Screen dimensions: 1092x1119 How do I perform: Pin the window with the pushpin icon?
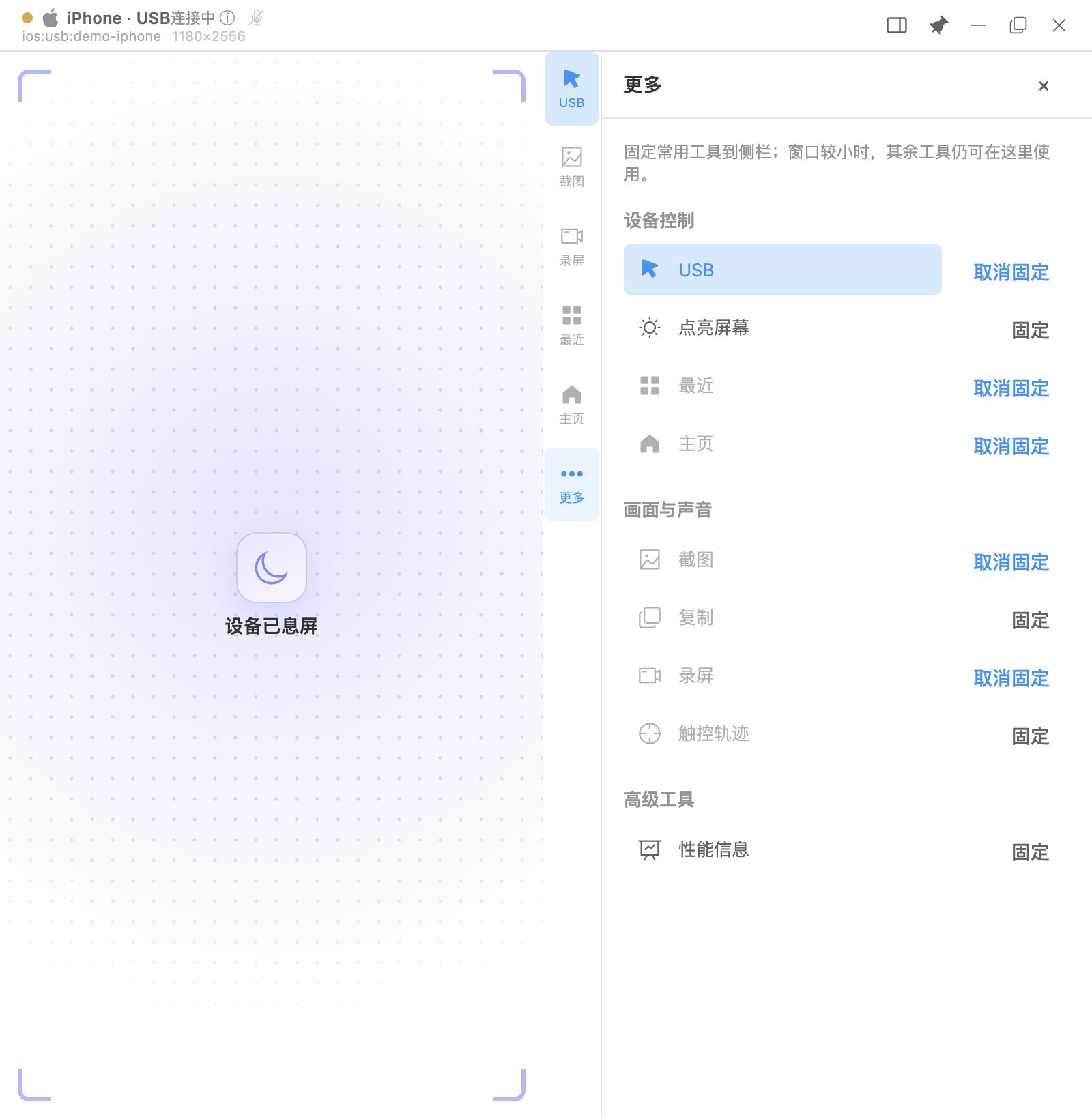pyautogui.click(x=939, y=26)
